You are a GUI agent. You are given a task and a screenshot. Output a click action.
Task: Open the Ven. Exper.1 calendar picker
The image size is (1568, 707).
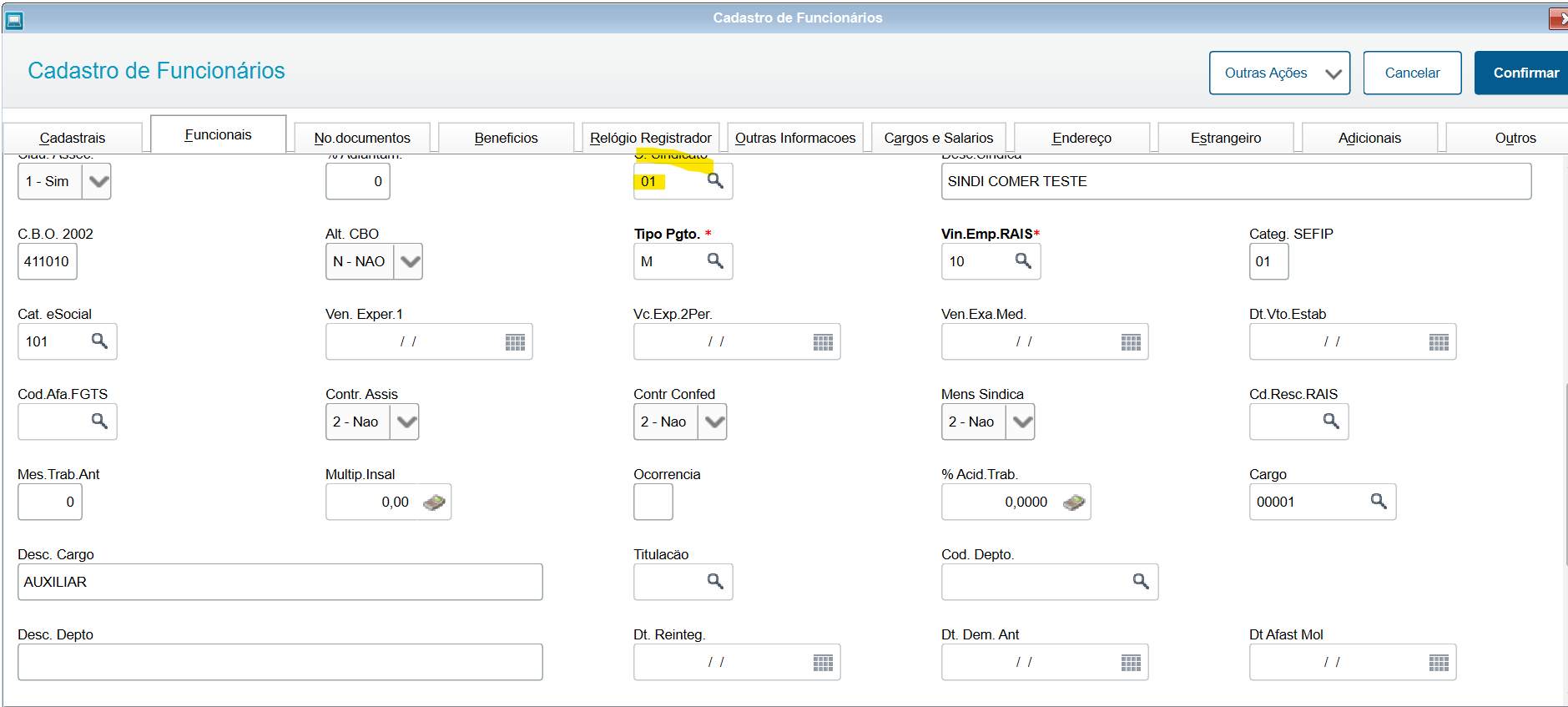[x=515, y=342]
